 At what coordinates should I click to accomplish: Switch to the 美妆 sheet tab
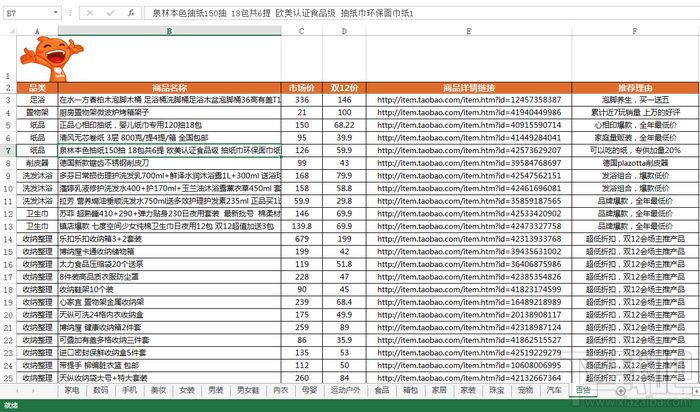(x=158, y=390)
